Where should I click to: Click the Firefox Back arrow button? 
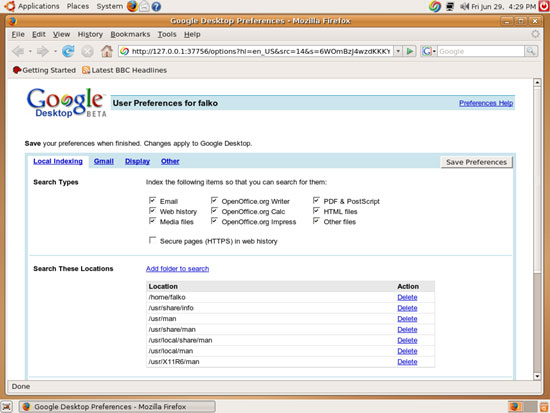(18, 51)
